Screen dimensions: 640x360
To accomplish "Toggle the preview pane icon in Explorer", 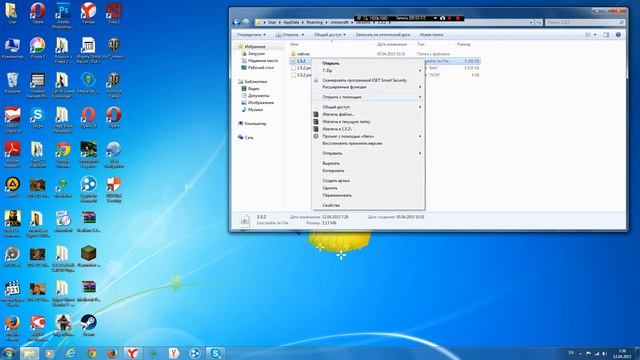I will [606, 35].
